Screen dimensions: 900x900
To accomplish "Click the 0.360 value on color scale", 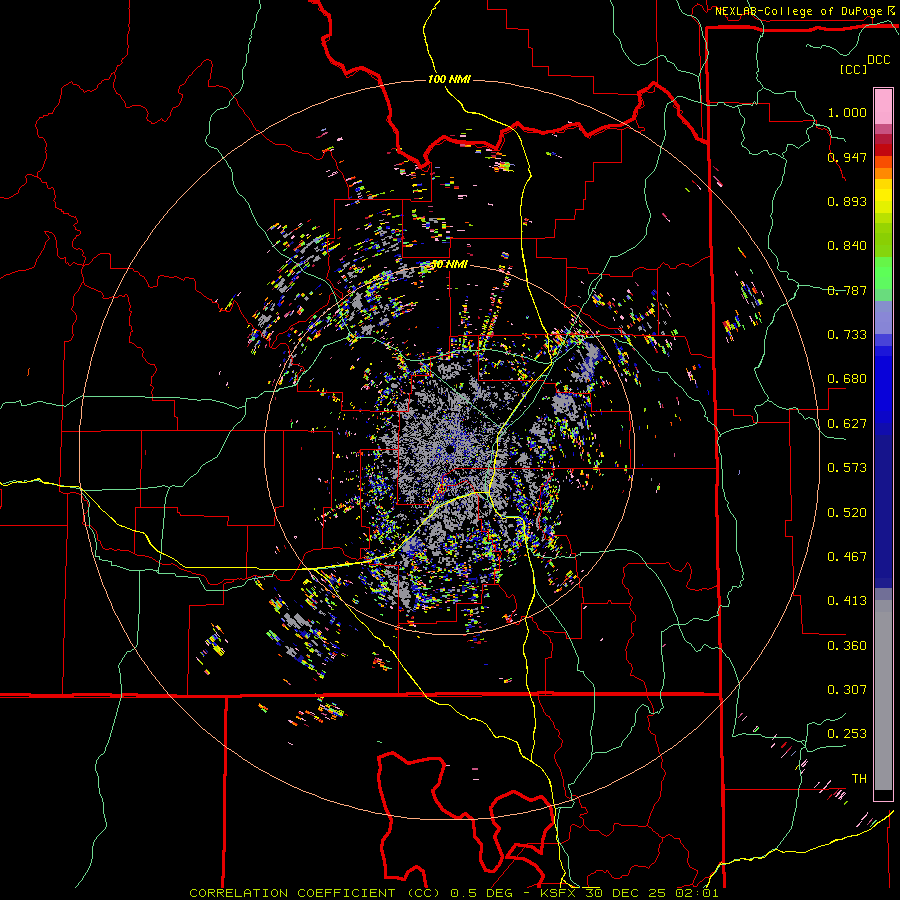I will pyautogui.click(x=847, y=645).
